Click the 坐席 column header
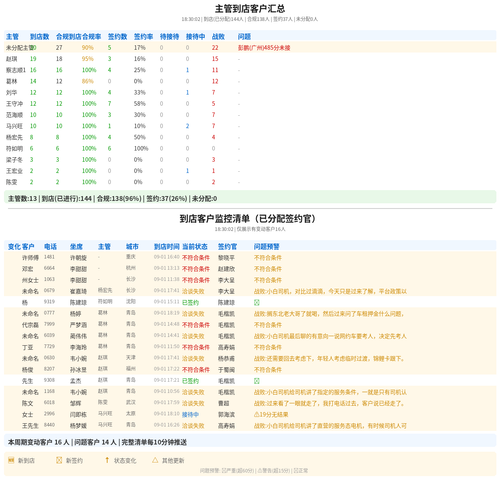The image size is (500, 493). pos(76,247)
